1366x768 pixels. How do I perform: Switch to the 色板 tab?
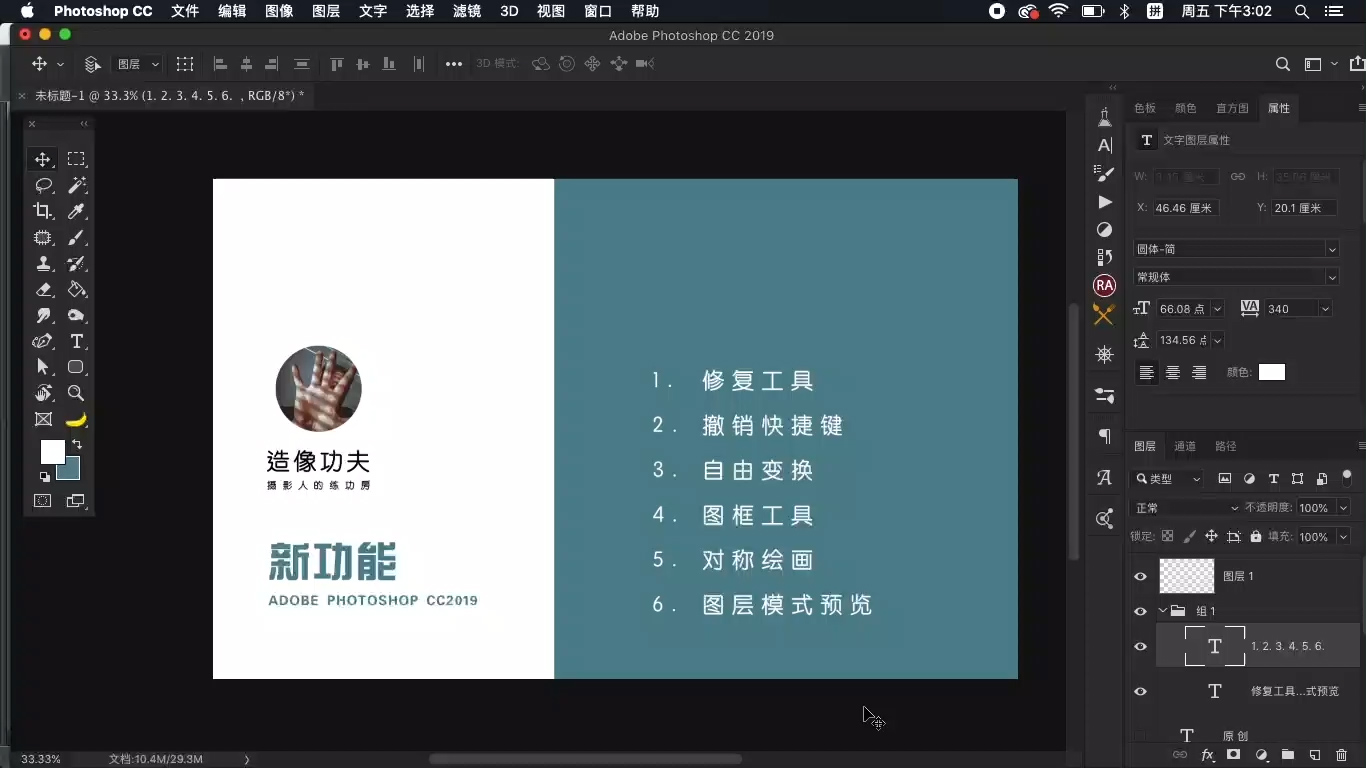pos(1145,108)
